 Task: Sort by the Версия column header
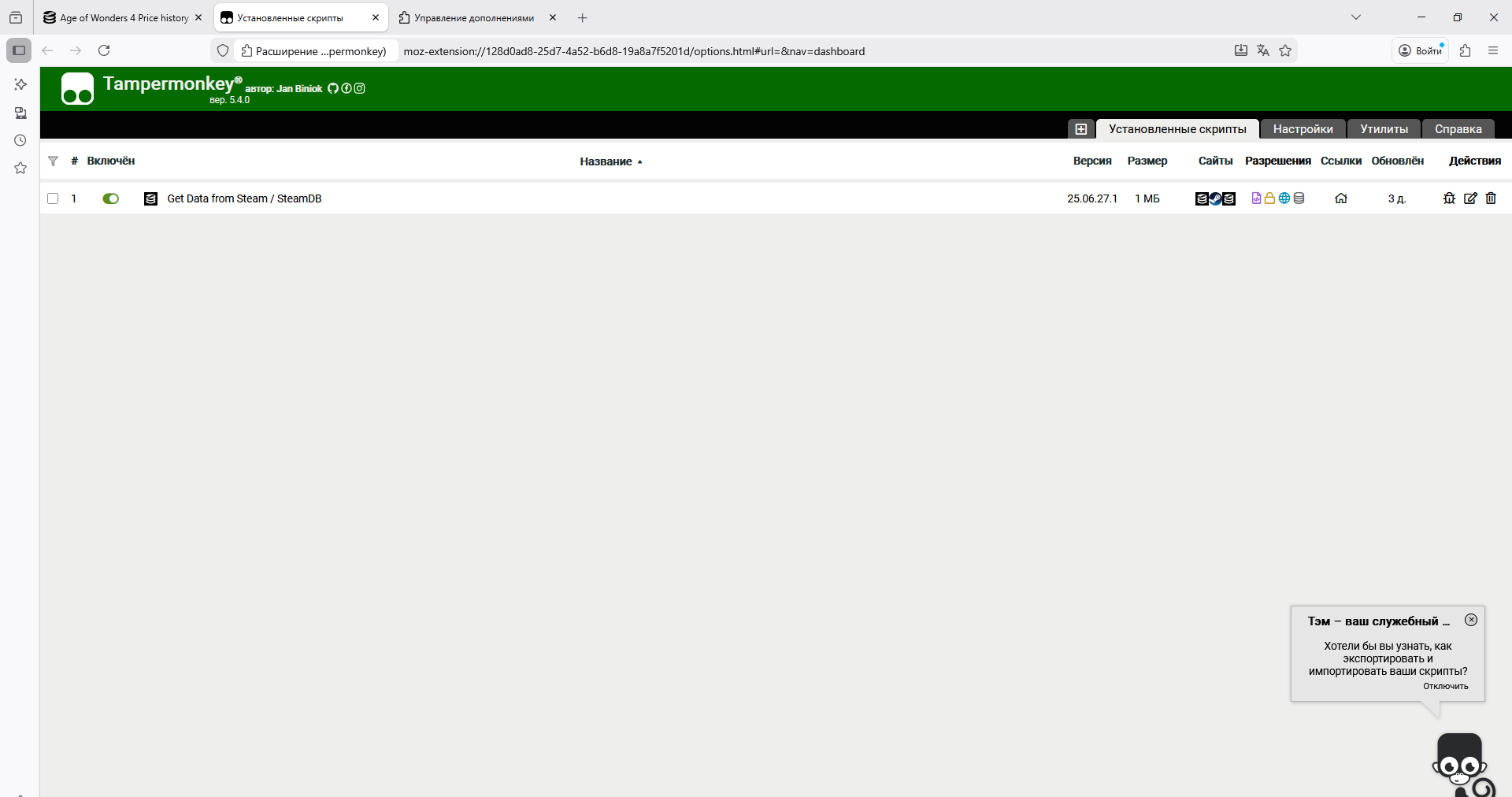click(x=1092, y=161)
